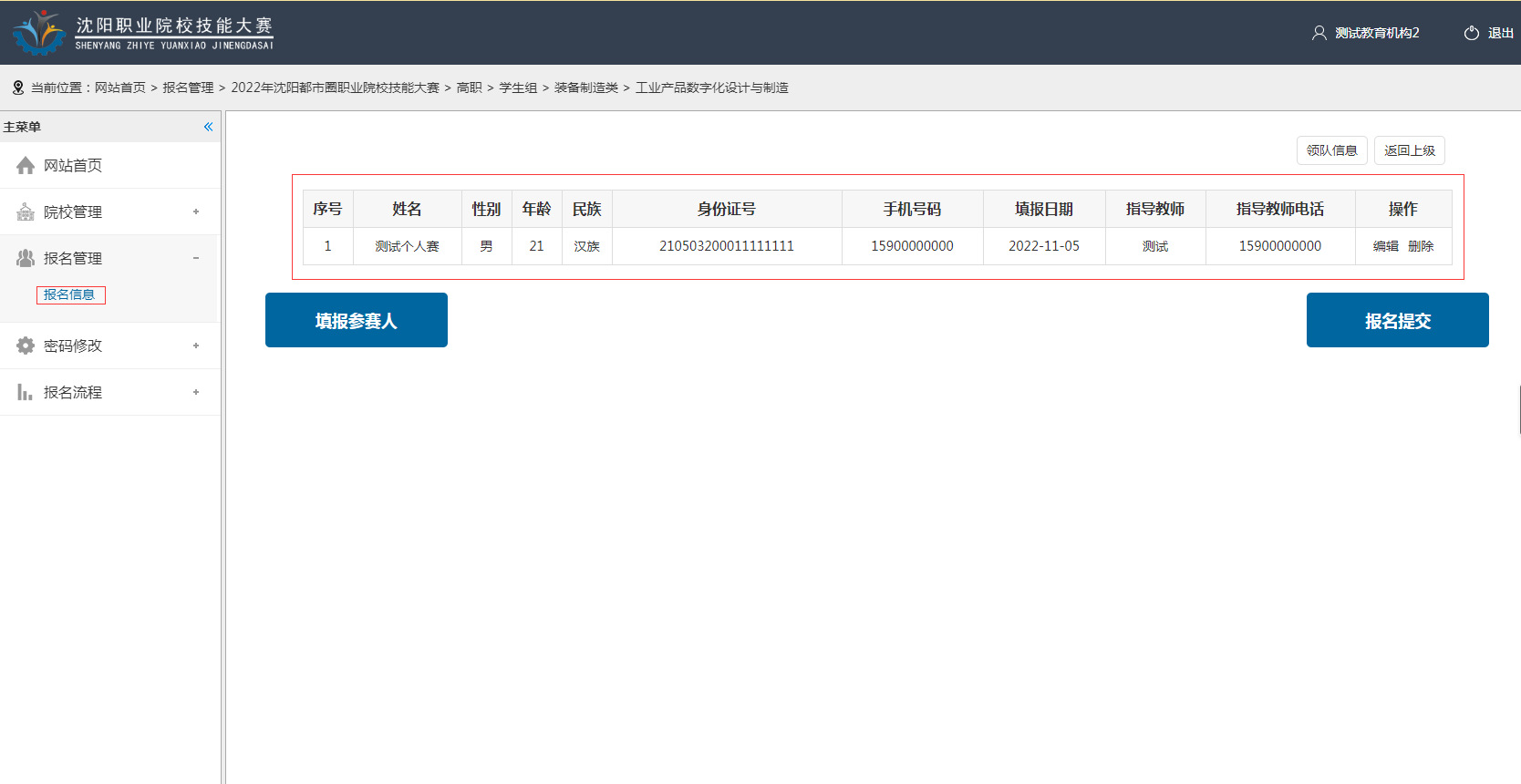The image size is (1521, 784).
Task: Click 2022年沈阳都市圈职业院校技能大赛 breadcrumb
Action: click(x=335, y=88)
